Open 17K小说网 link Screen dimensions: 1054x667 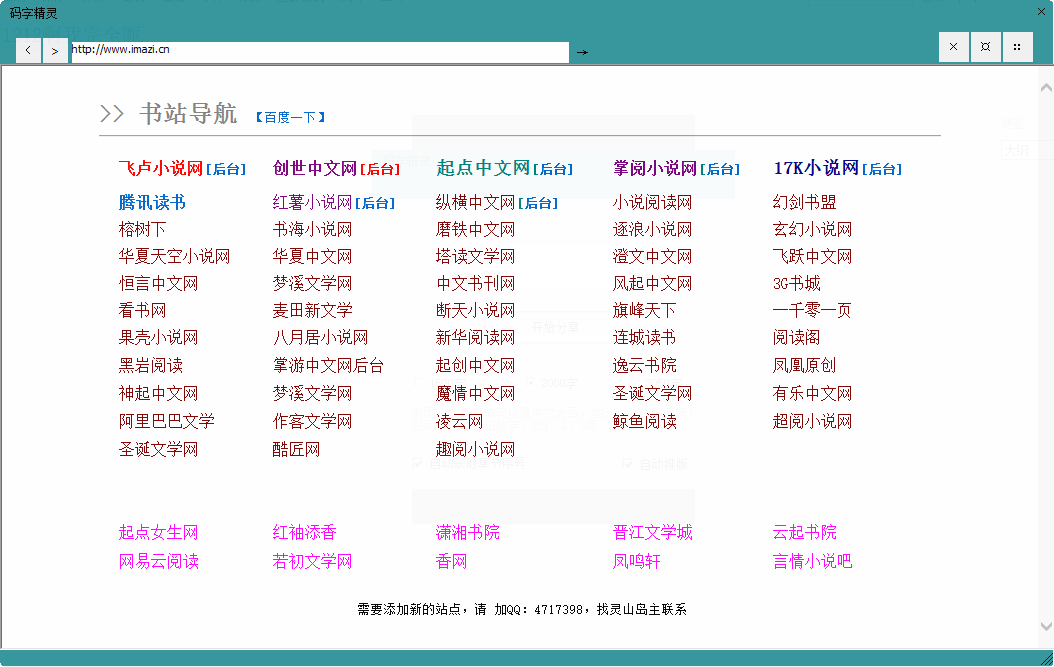(x=816, y=168)
